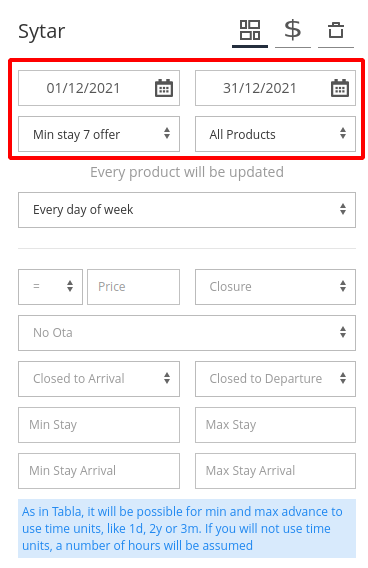Click the Min Stay field
368x568 pixels.
click(99, 425)
